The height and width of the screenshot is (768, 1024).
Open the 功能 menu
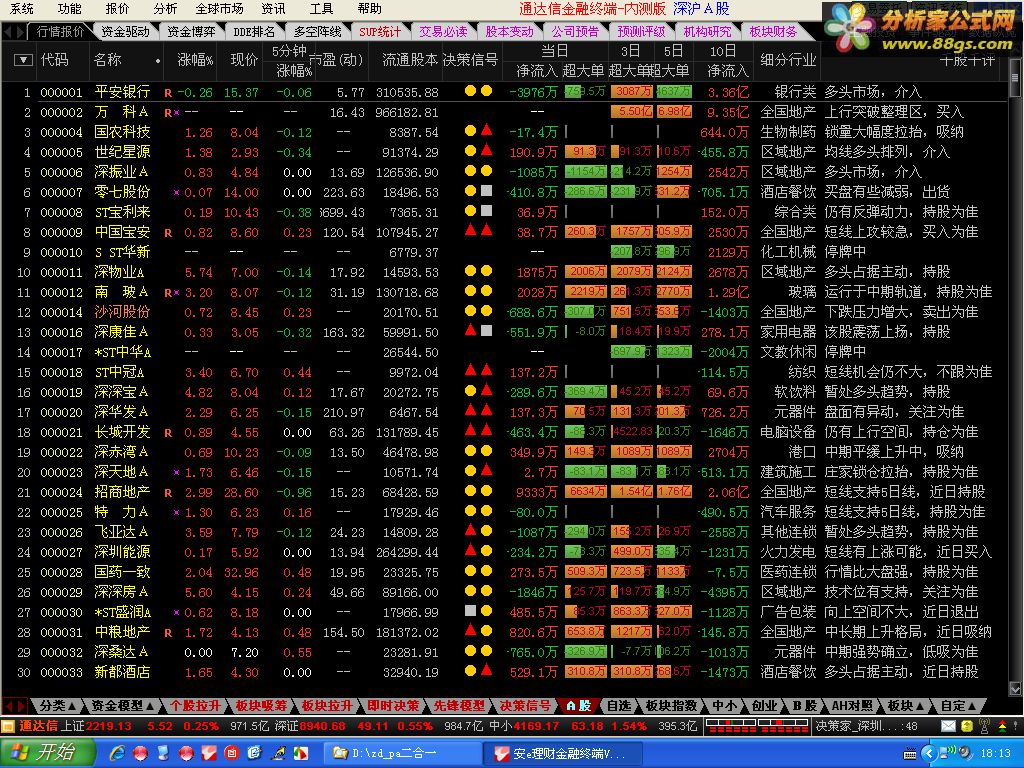coord(69,9)
